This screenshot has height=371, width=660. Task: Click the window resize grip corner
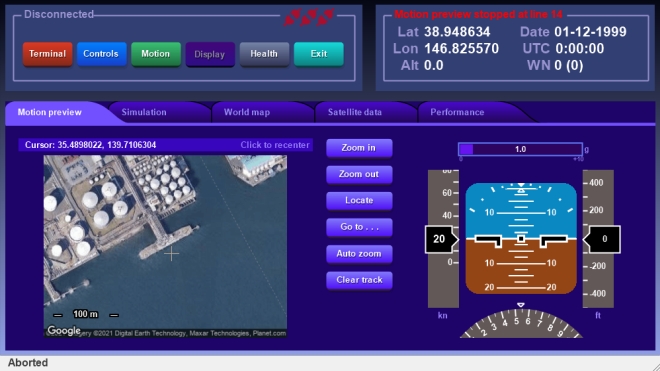tap(655, 366)
